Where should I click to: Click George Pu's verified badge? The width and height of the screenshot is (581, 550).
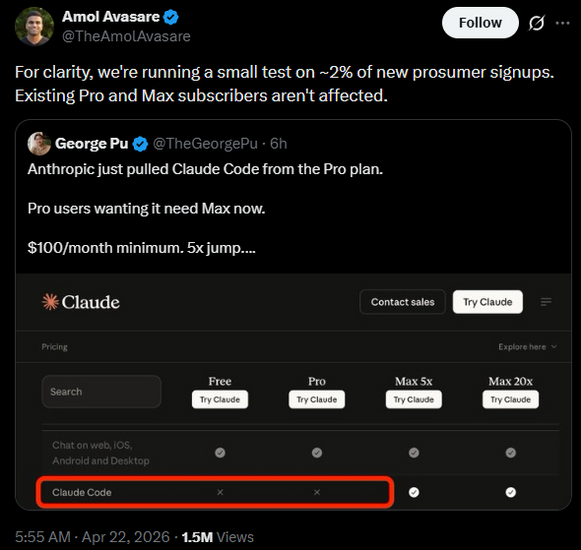coord(140,144)
